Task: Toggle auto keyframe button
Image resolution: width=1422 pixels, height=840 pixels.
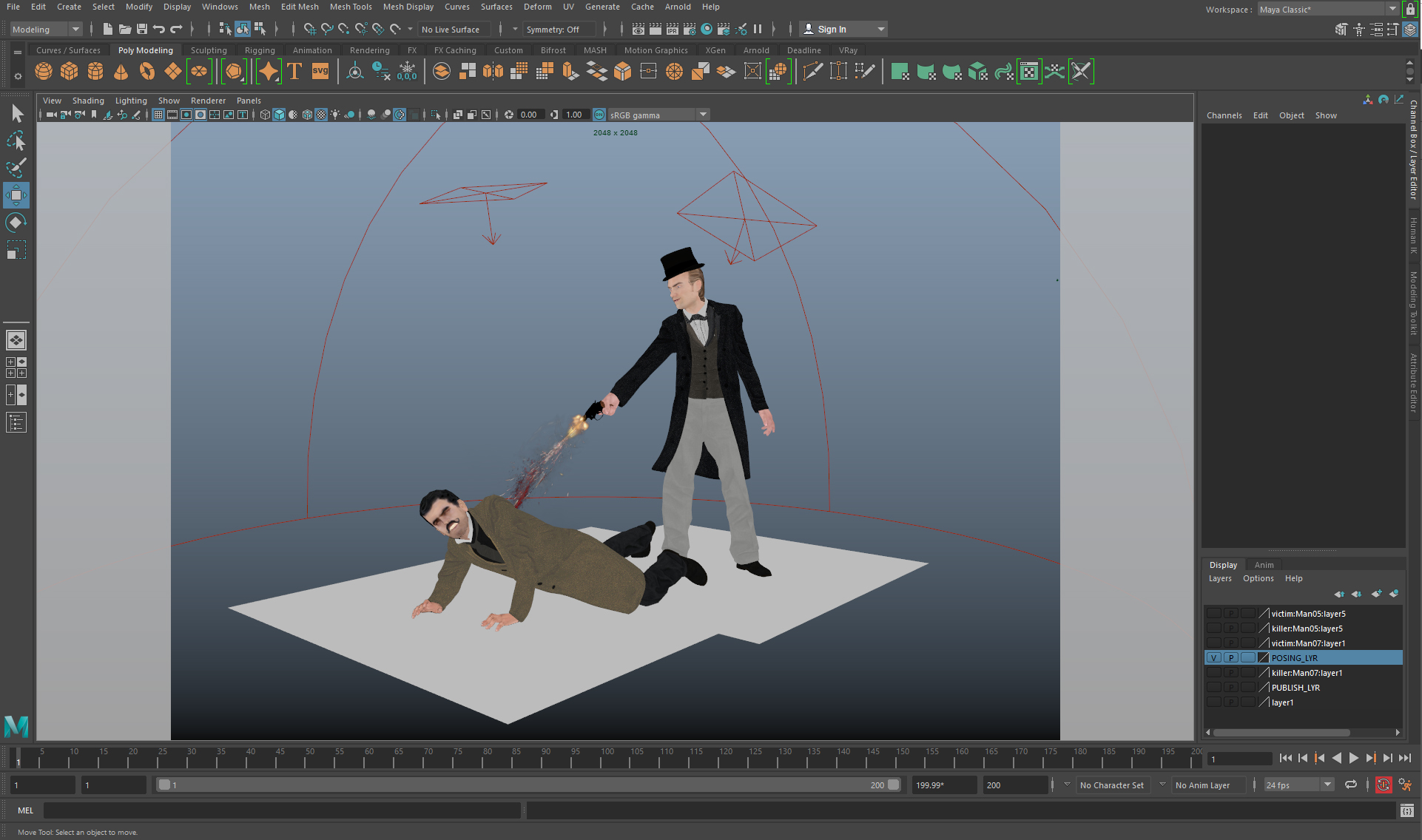Action: (x=1383, y=785)
